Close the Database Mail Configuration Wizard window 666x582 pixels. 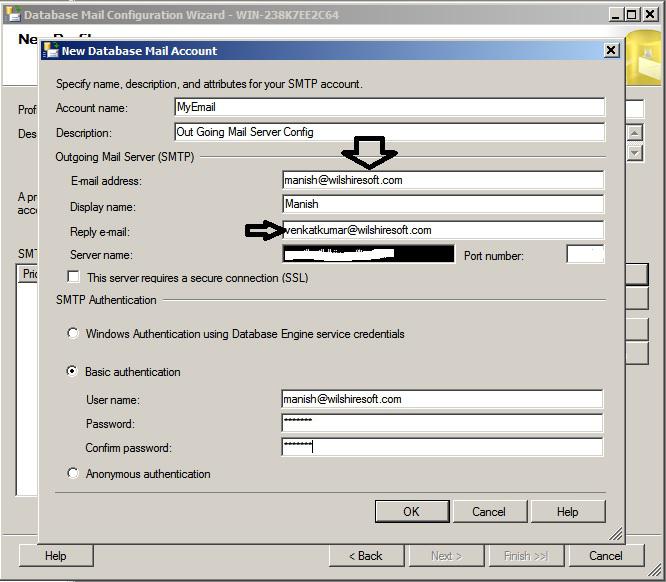650,14
